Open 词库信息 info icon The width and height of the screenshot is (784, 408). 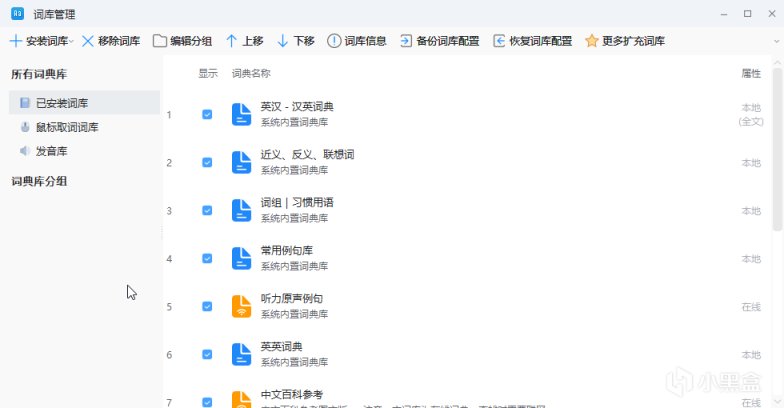334,41
